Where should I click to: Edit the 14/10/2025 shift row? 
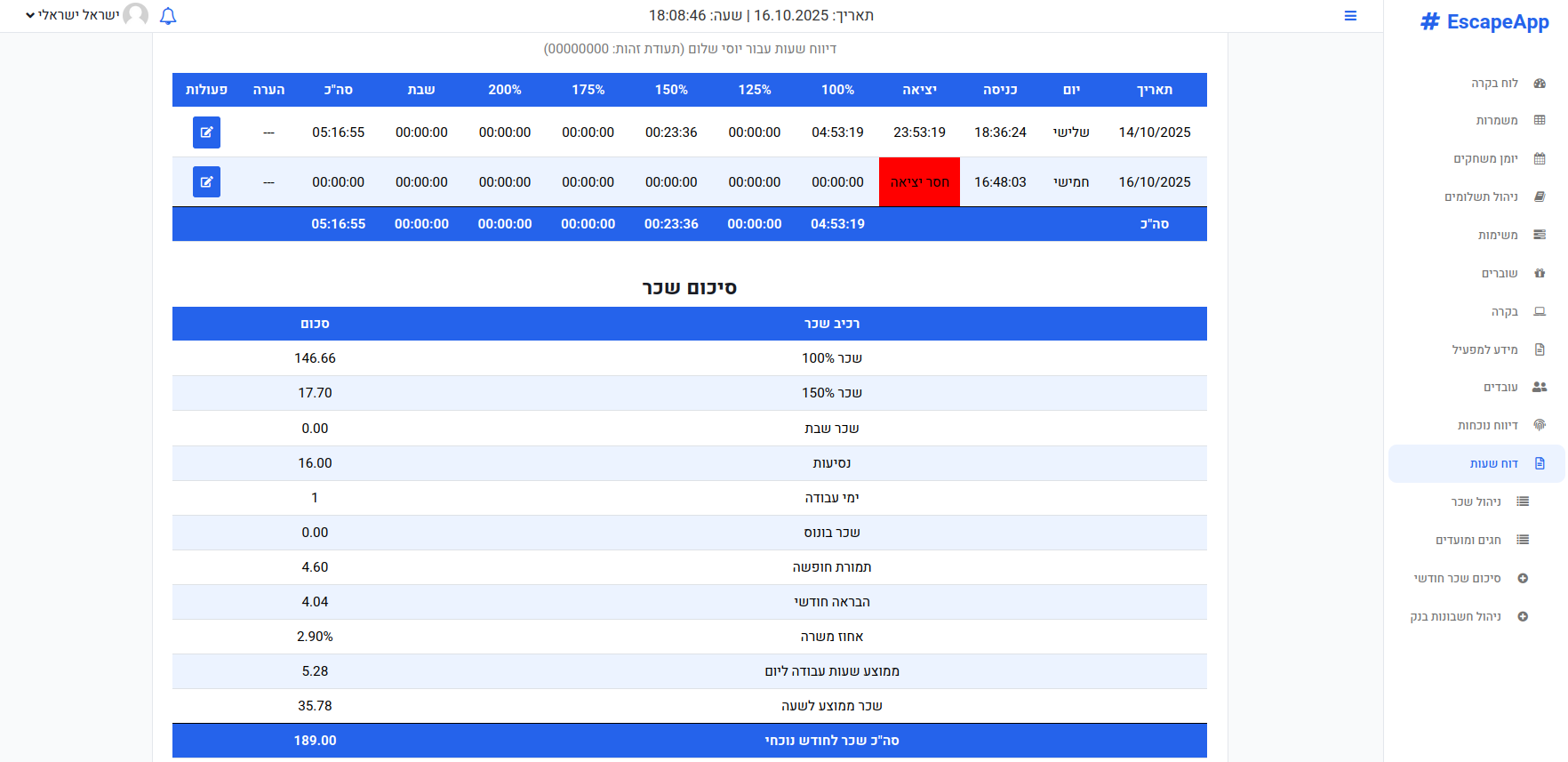click(206, 132)
